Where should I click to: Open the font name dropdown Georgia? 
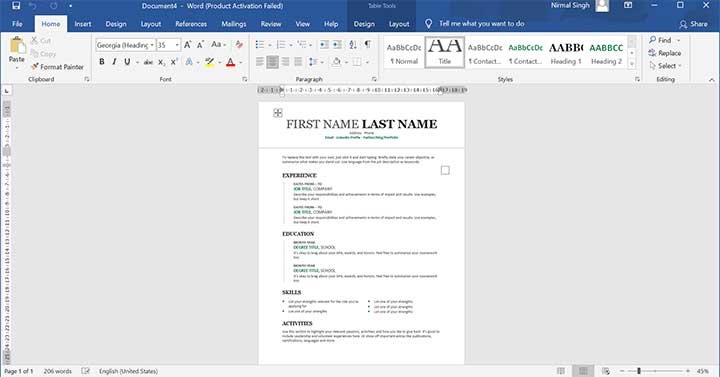coord(152,45)
